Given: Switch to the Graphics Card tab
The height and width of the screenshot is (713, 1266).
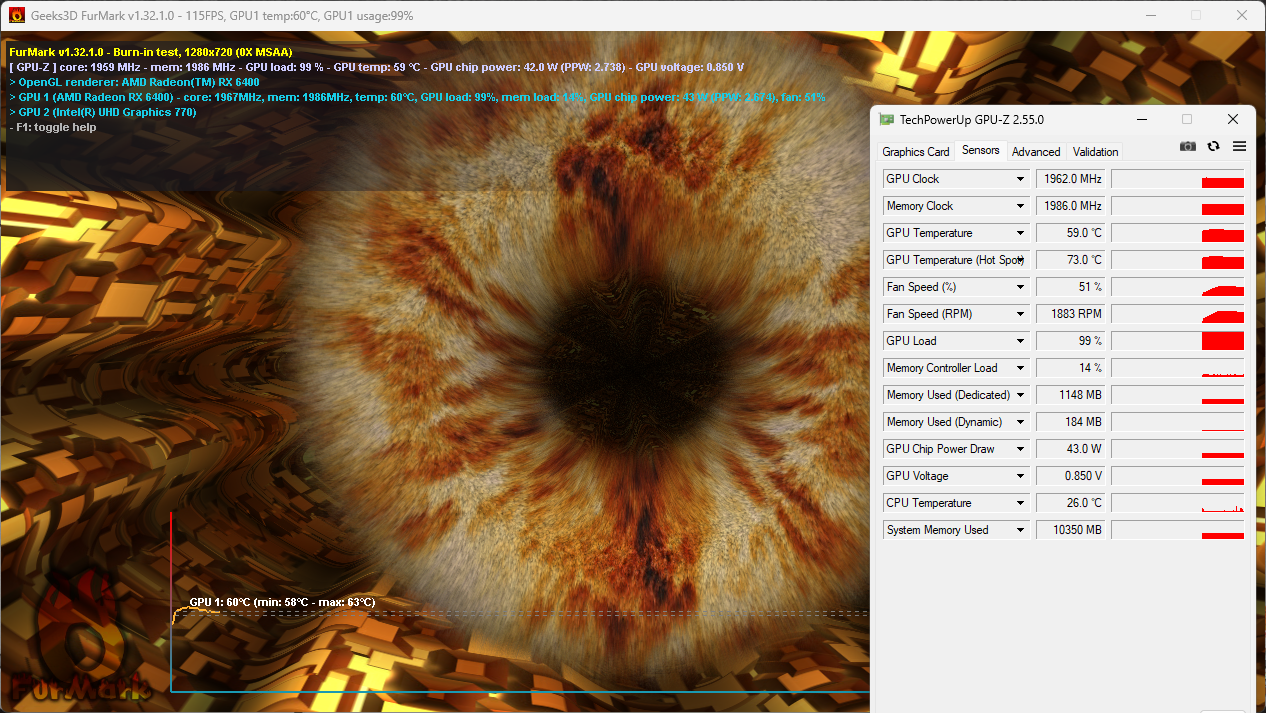Looking at the screenshot, I should click(x=916, y=152).
